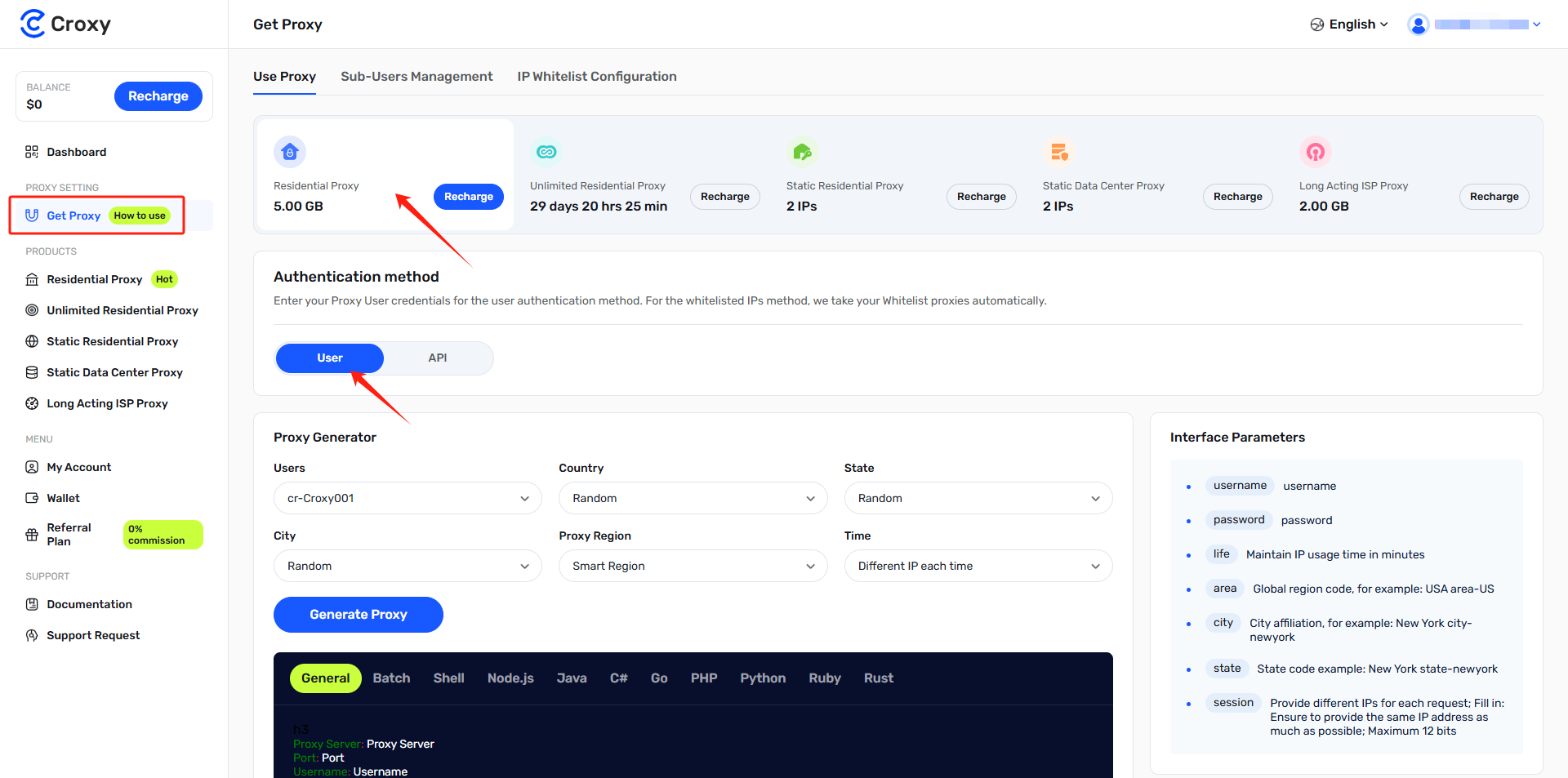Select User authentication method
The image size is (1568, 778).
click(330, 358)
